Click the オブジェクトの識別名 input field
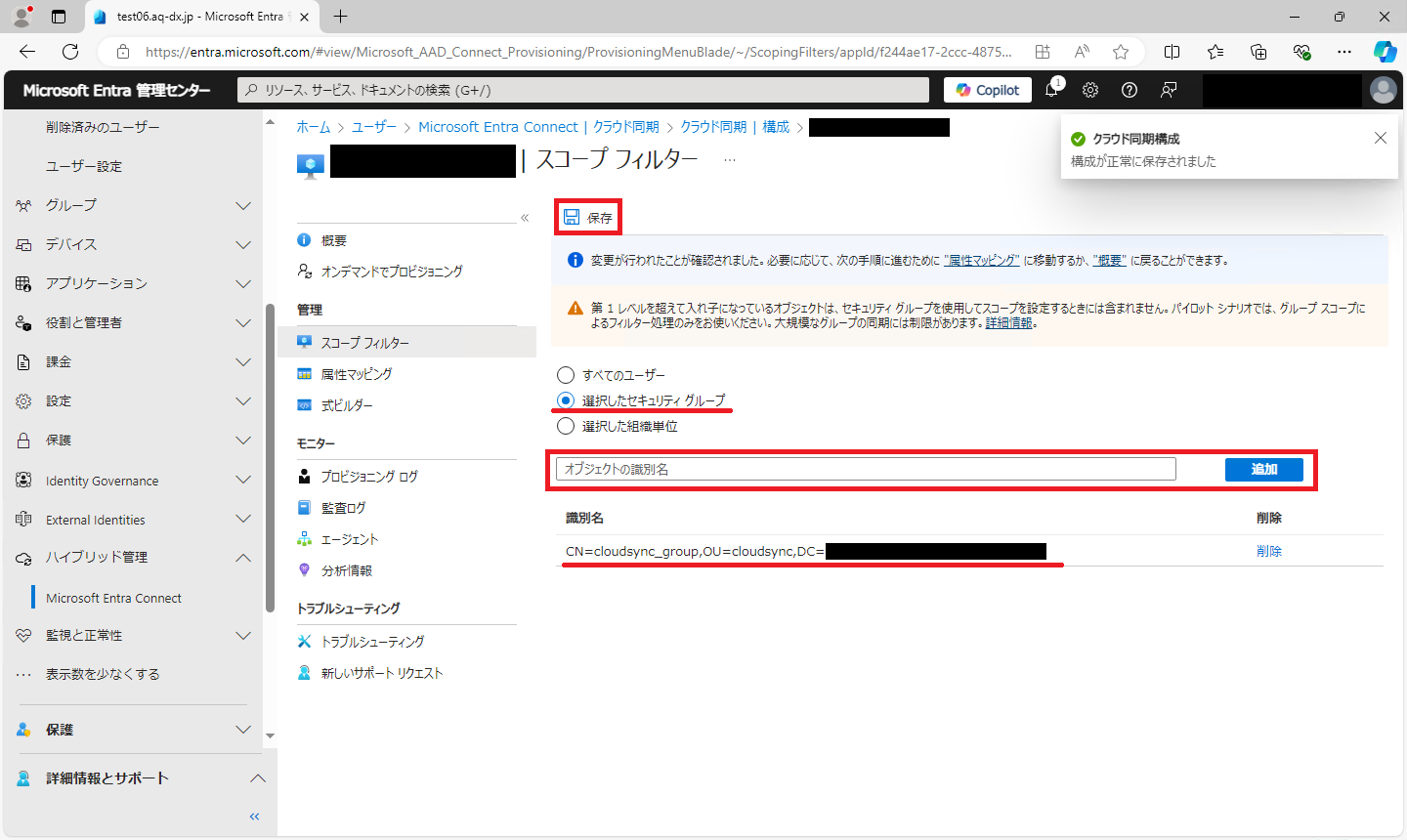 coord(866,469)
